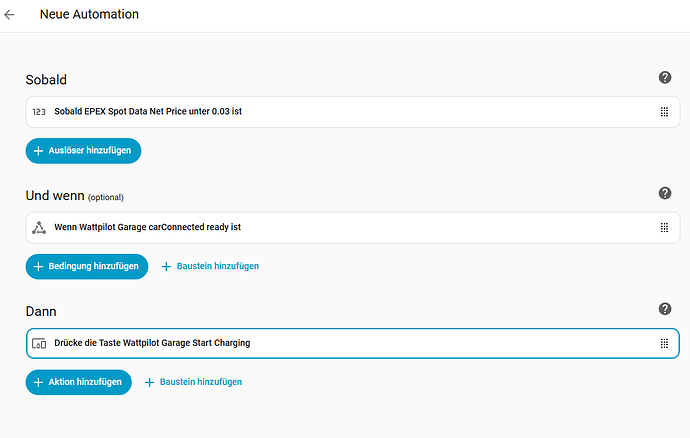Click the Neue Automation page title
690x438 pixels.
pyautogui.click(x=89, y=15)
